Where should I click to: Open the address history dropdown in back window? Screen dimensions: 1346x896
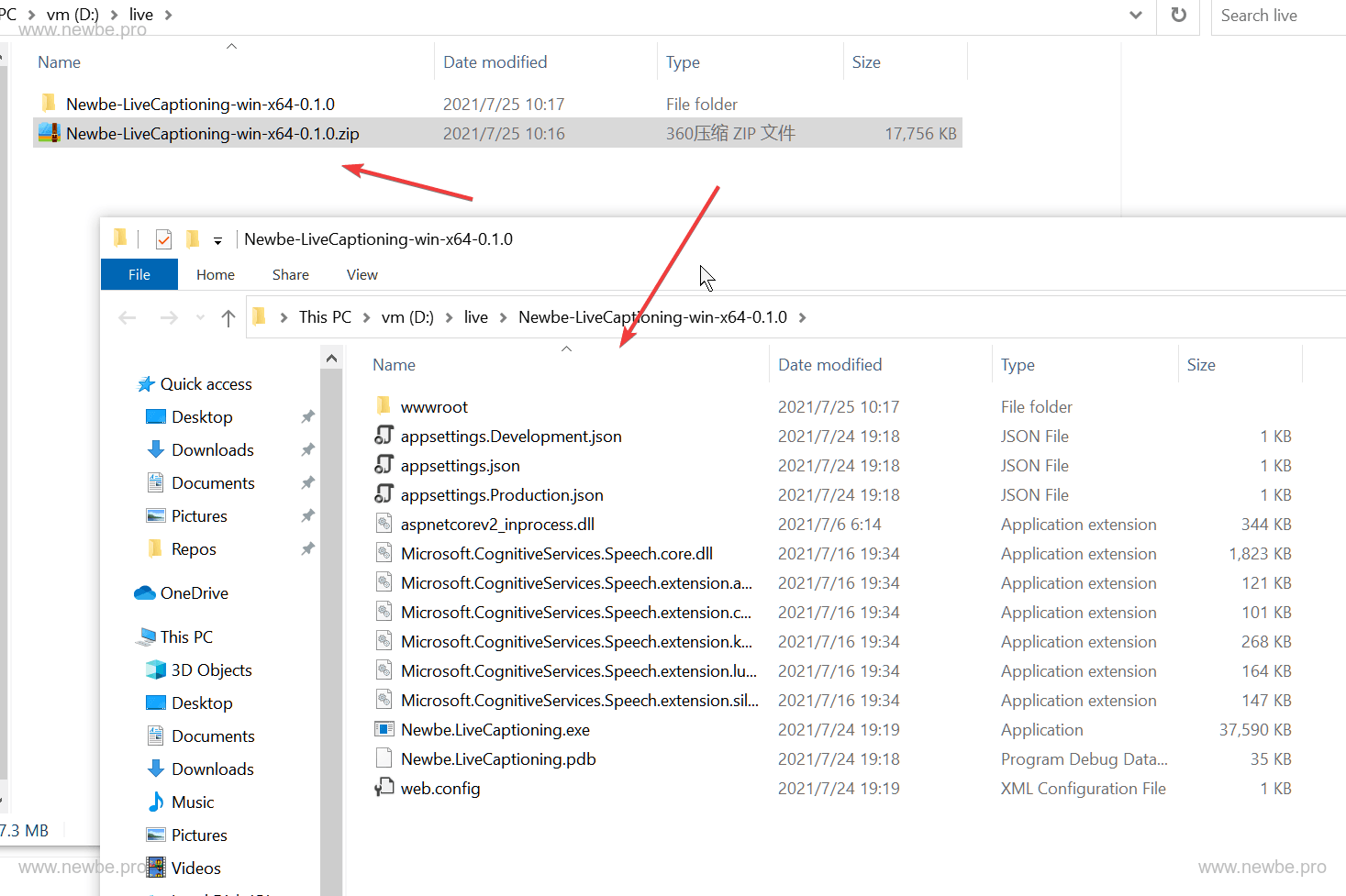pyautogui.click(x=1136, y=15)
